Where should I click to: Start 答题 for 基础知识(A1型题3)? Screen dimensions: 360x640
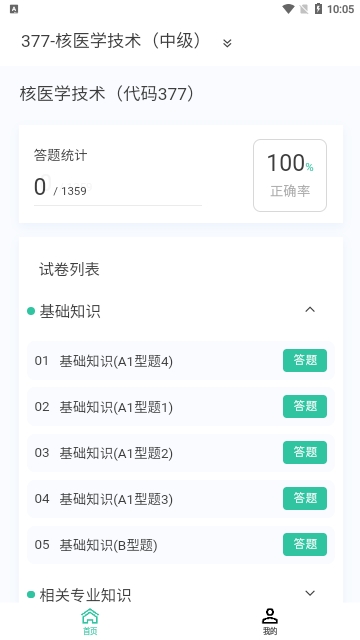tap(305, 498)
